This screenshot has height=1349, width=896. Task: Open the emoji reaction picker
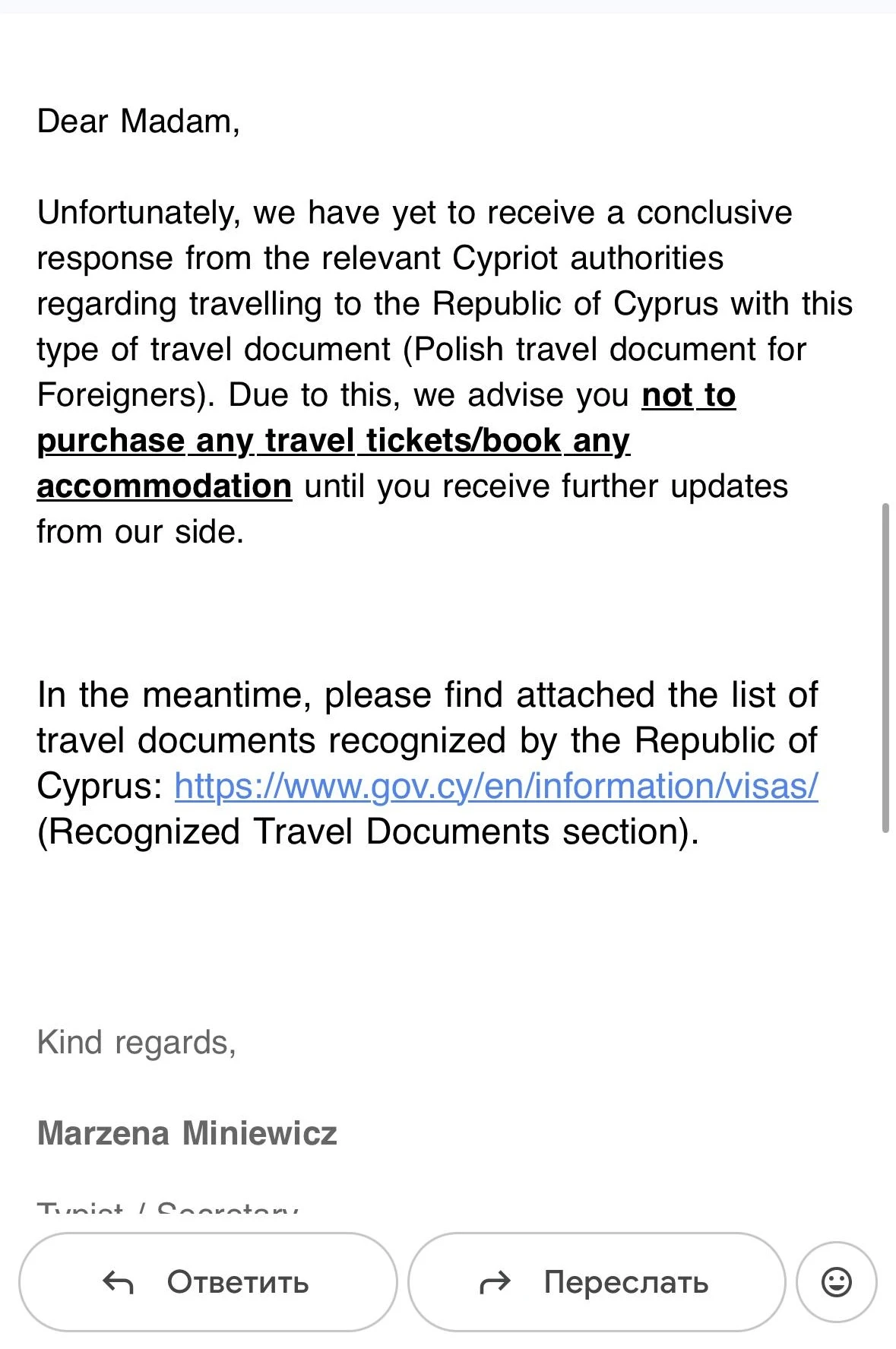pyautogui.click(x=836, y=1283)
